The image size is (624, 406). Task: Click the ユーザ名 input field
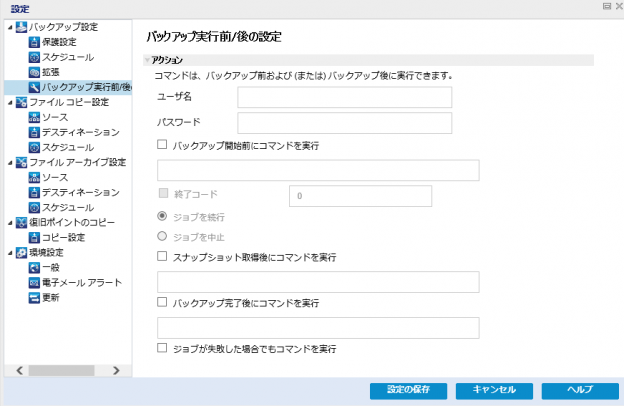[x=344, y=97]
